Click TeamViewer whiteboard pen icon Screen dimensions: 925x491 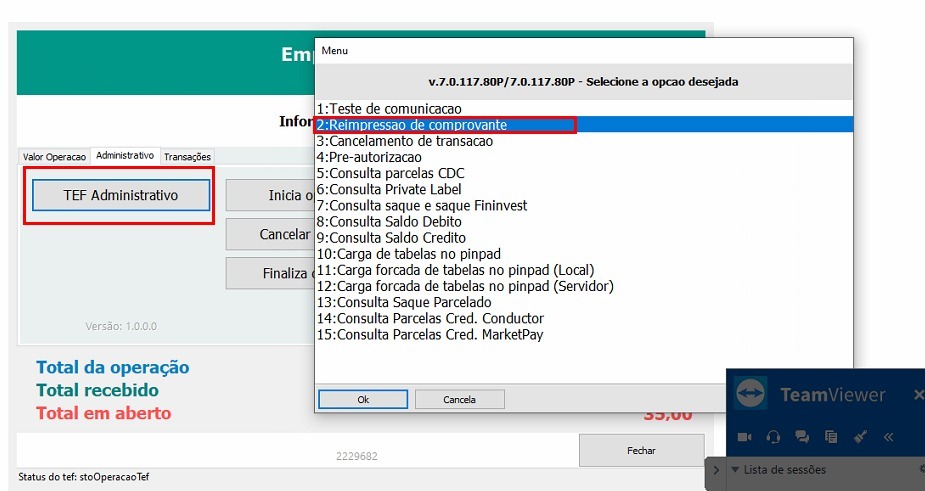click(860, 437)
